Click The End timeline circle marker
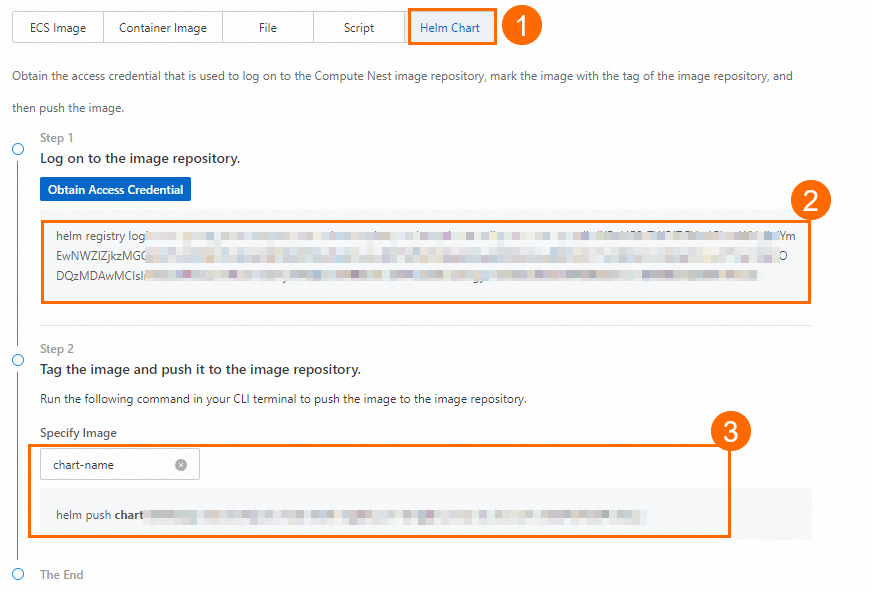The width and height of the screenshot is (872, 592). (x=18, y=574)
